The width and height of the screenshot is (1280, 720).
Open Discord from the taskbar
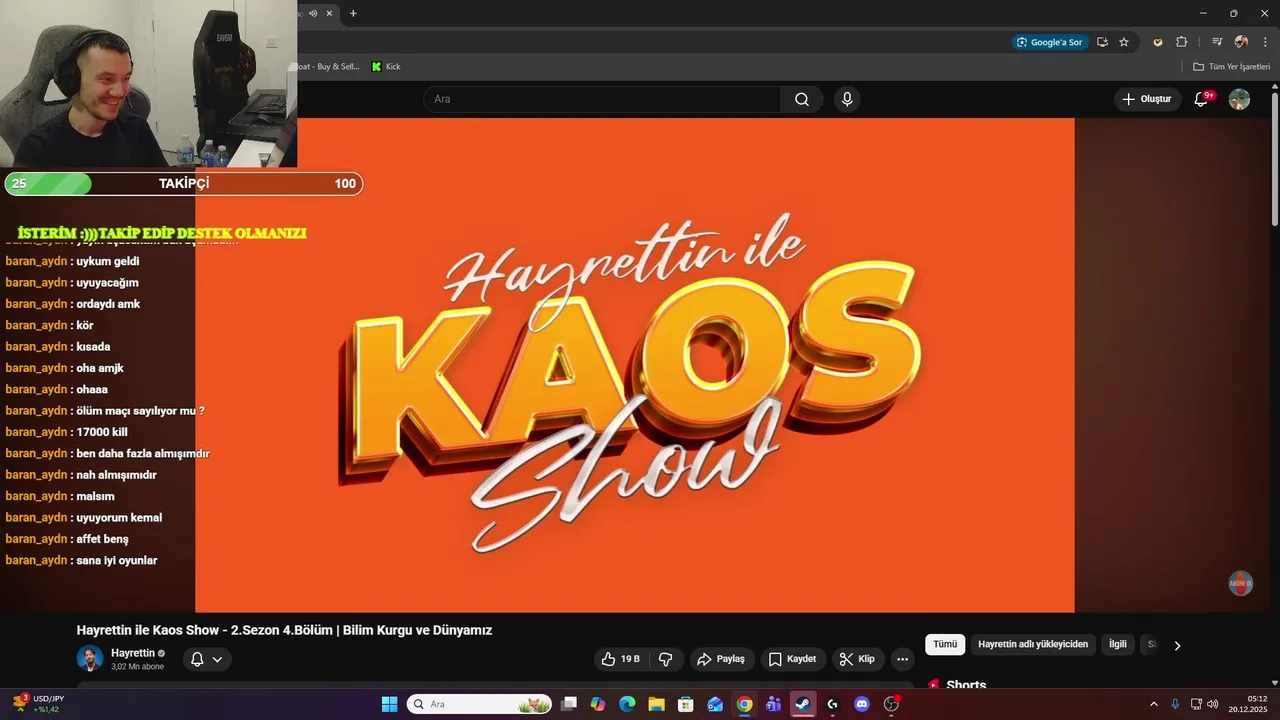[x=862, y=704]
